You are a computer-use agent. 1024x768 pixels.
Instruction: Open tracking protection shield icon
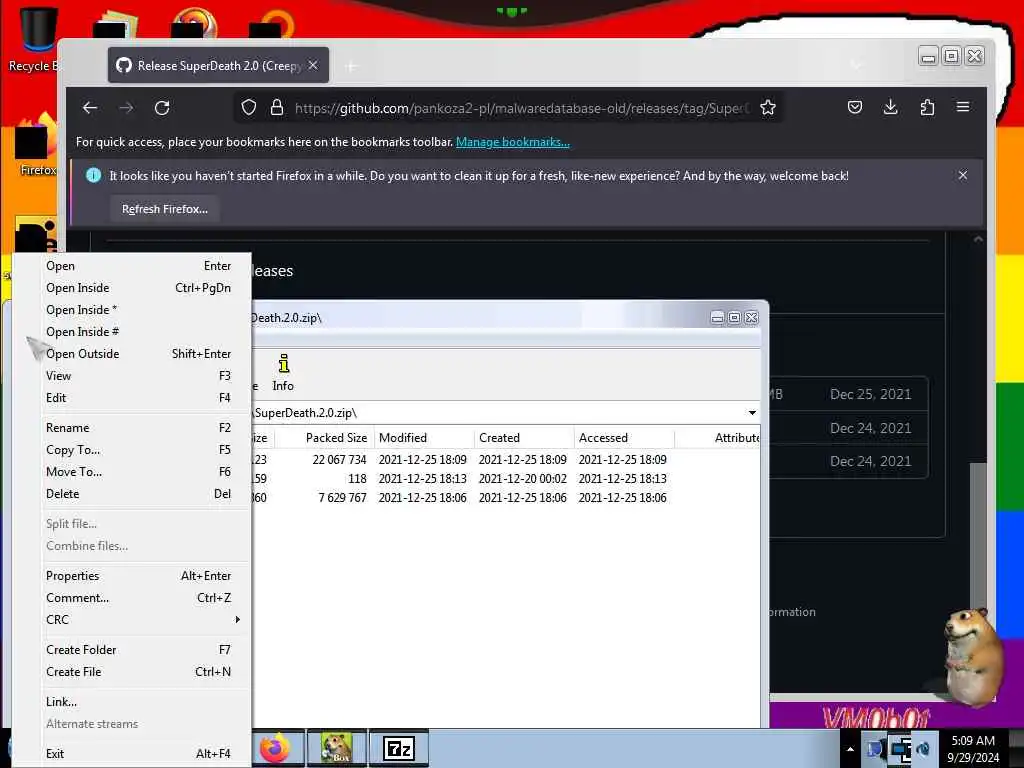[x=248, y=108]
